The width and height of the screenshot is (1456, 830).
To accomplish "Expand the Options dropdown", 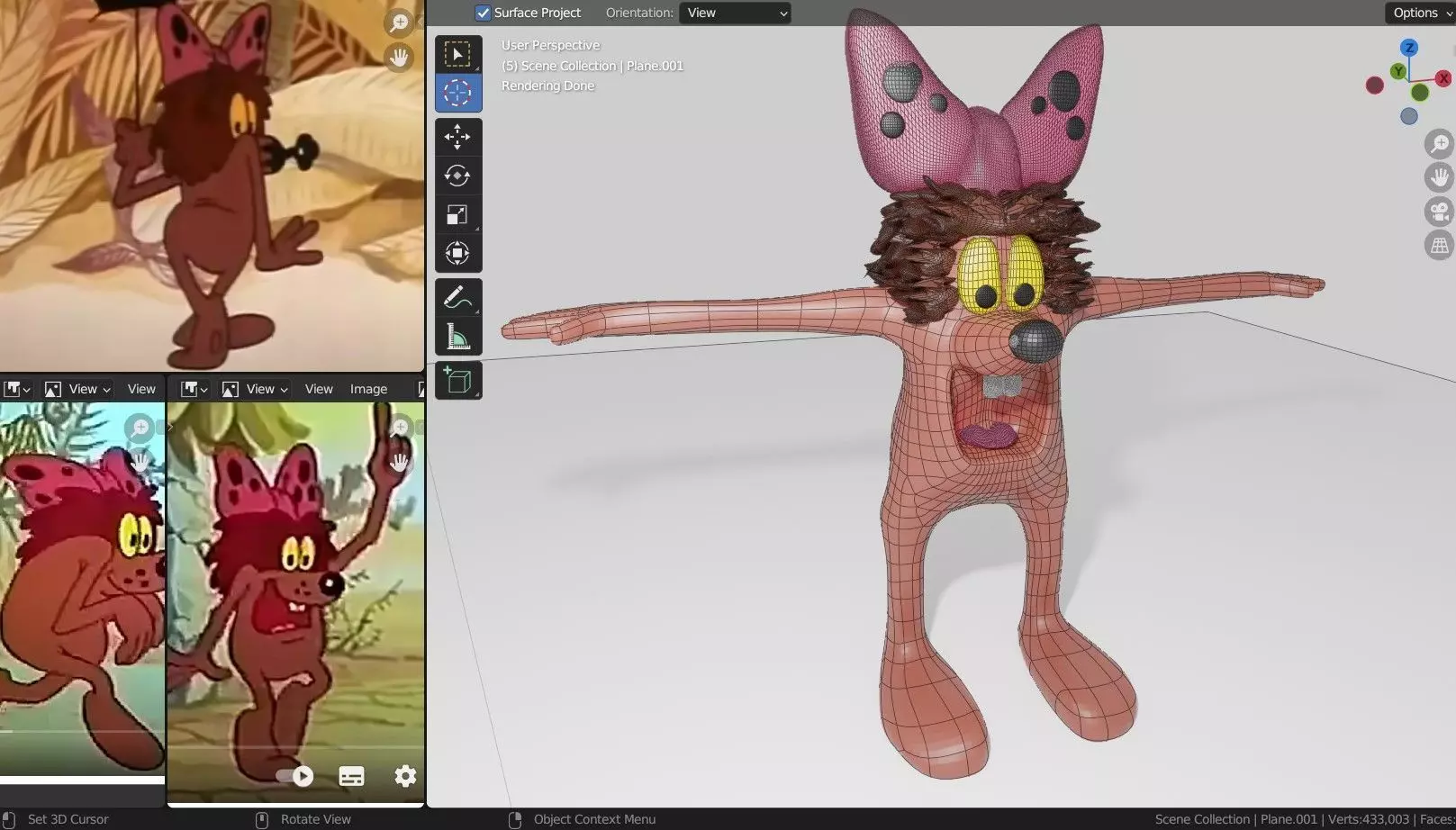I will pos(1420,13).
